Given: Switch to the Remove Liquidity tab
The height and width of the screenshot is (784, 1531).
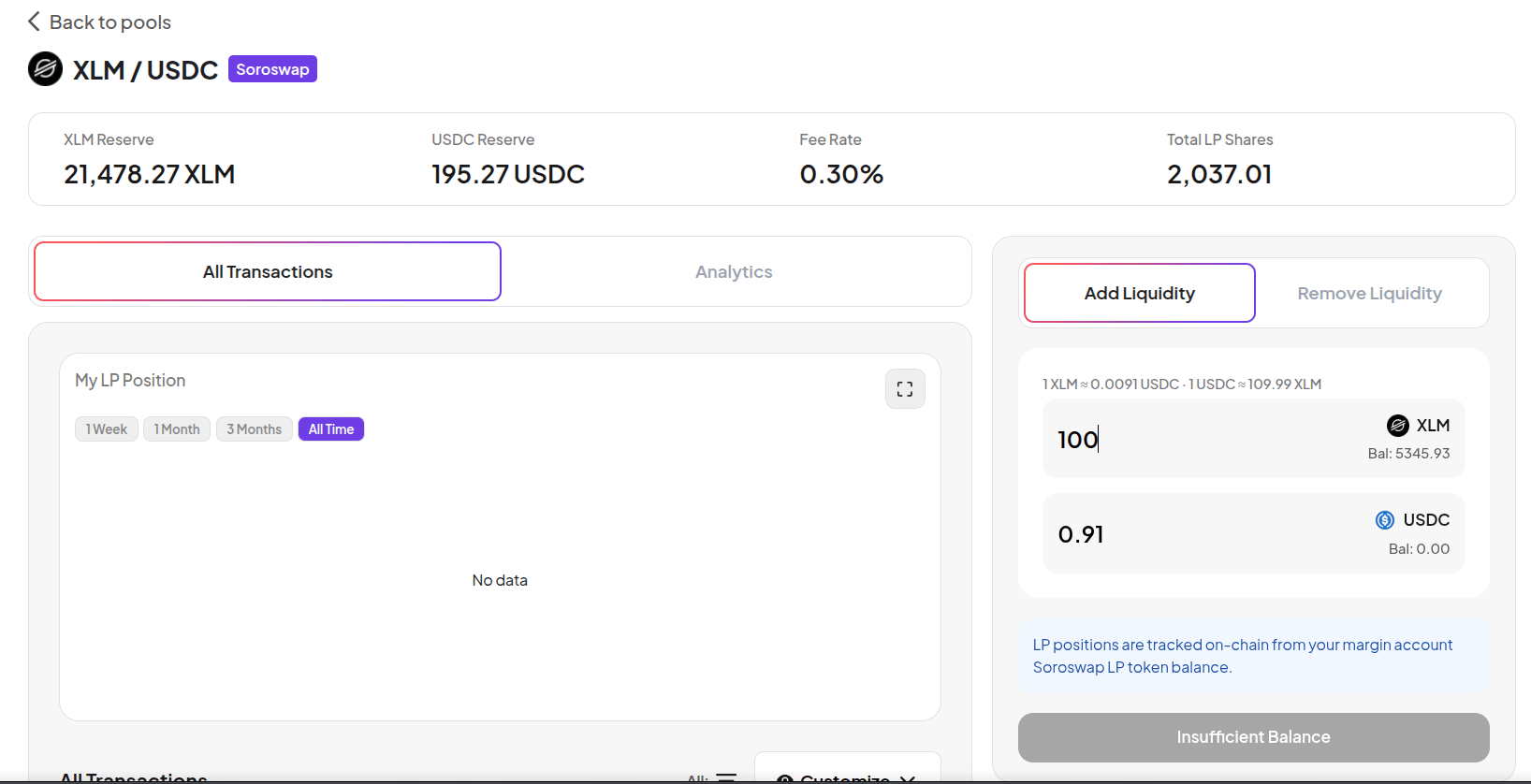Looking at the screenshot, I should [1370, 293].
